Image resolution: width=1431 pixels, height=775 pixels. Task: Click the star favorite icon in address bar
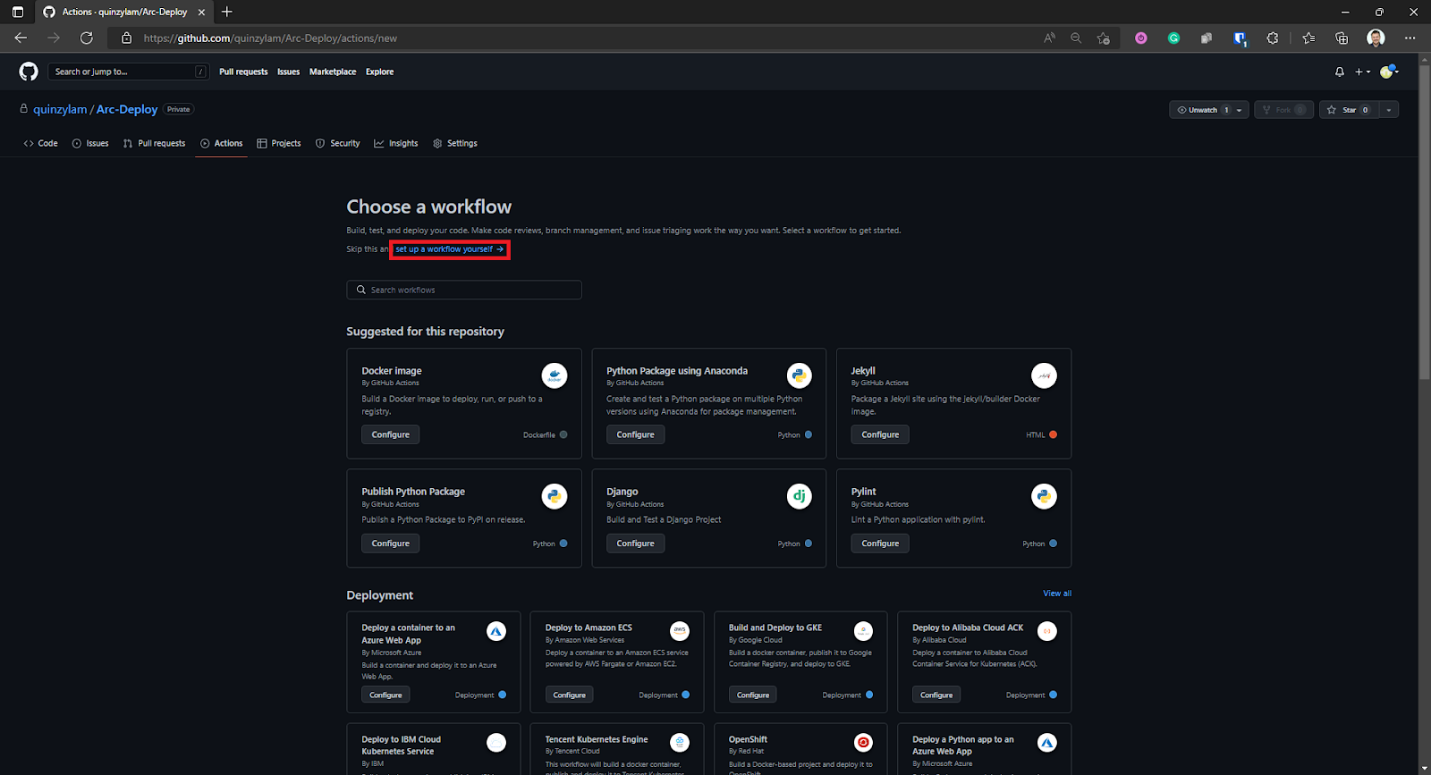[x=1103, y=38]
